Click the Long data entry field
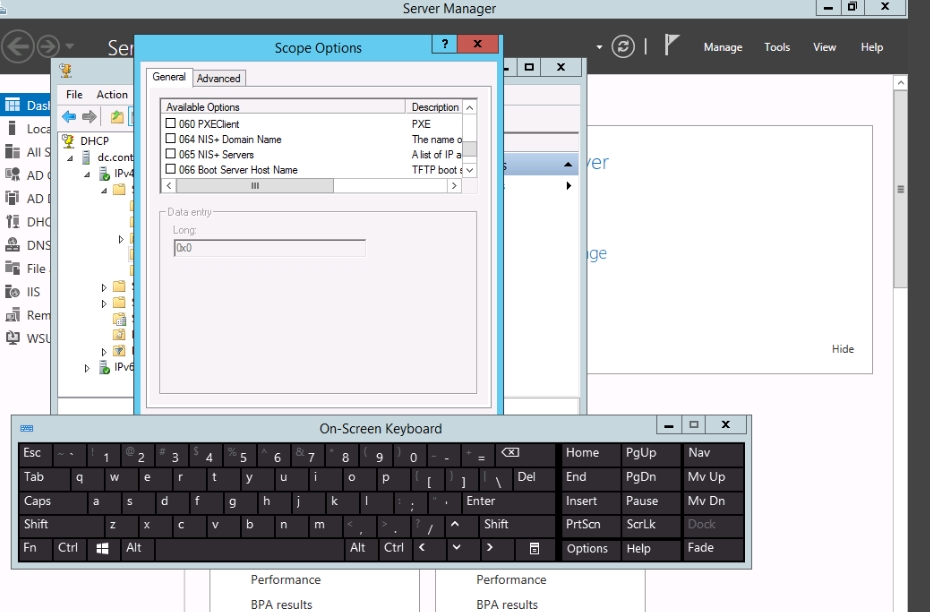 270,248
